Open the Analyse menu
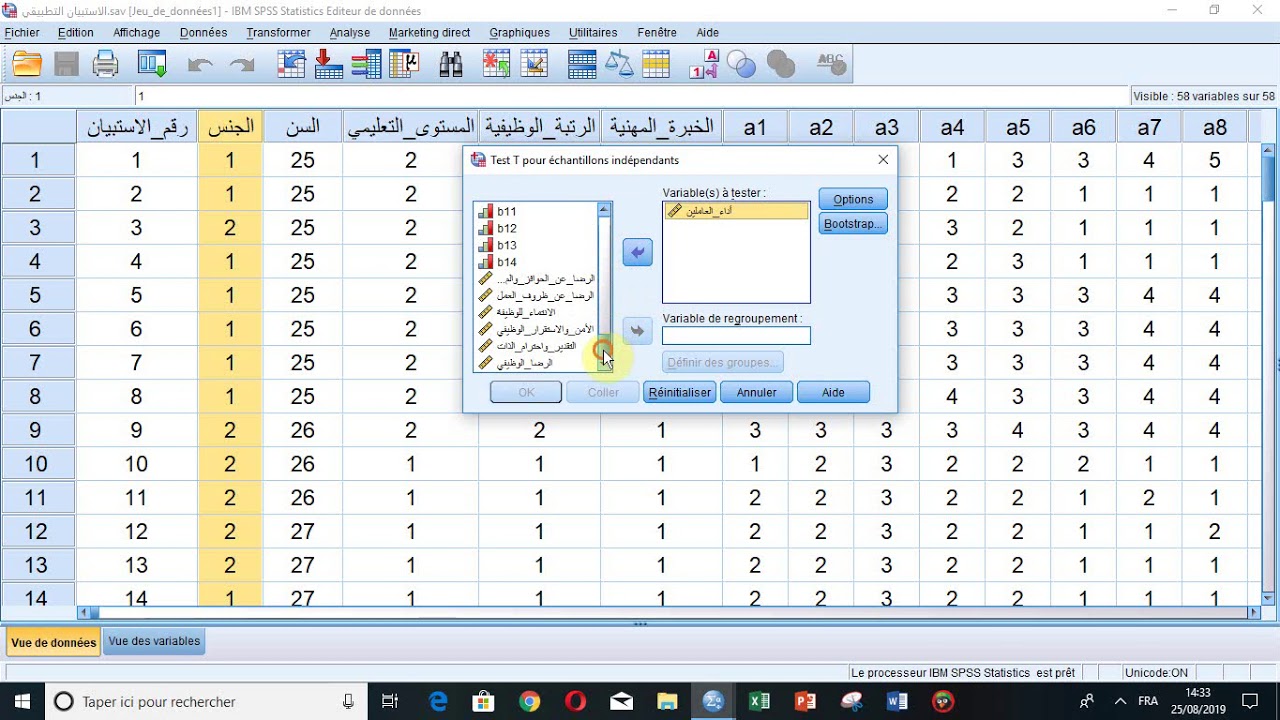Image resolution: width=1280 pixels, height=720 pixels. [350, 33]
